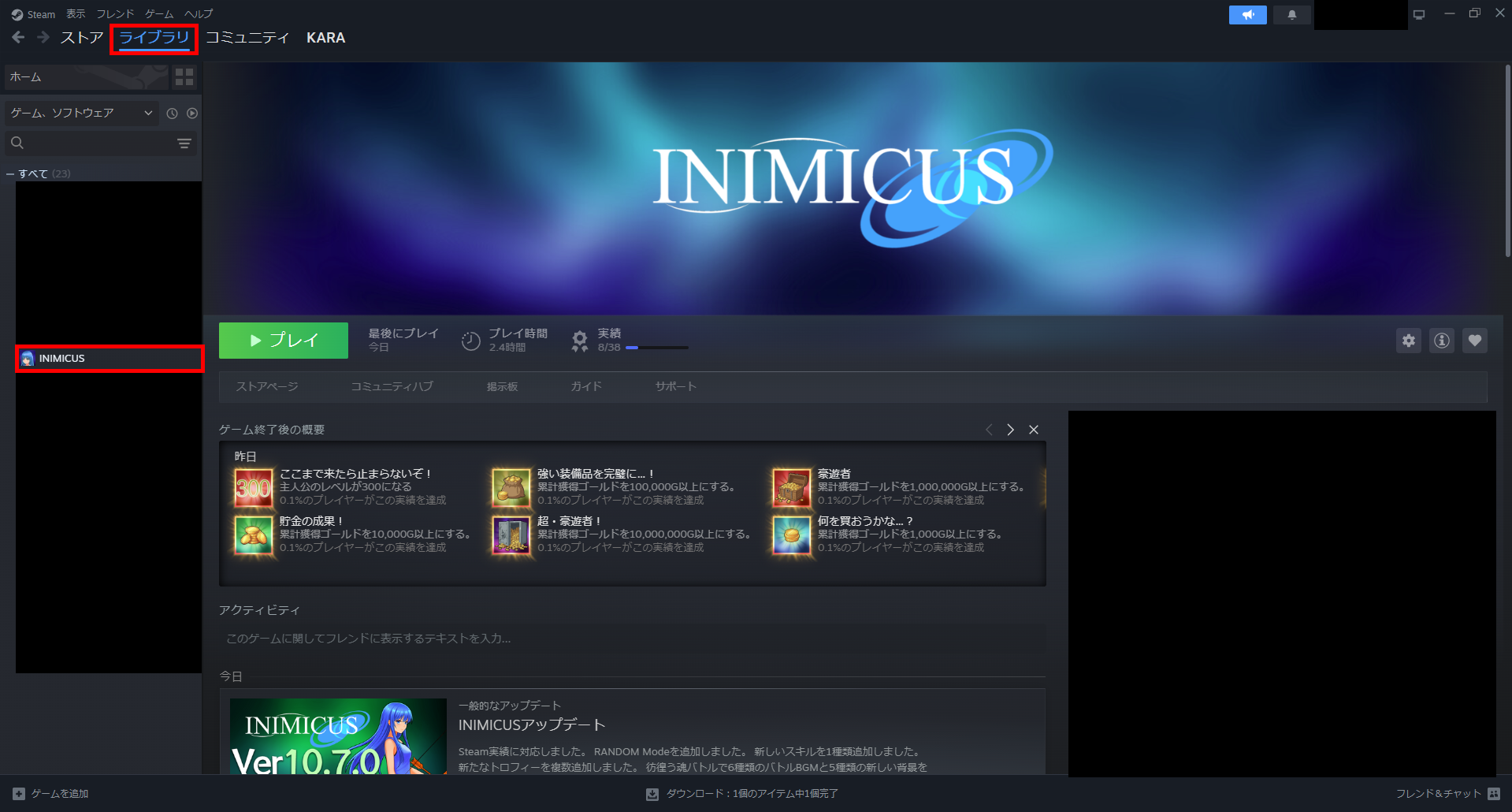This screenshot has height=812, width=1512.
Task: Click the ホーム library button
Action: click(87, 77)
